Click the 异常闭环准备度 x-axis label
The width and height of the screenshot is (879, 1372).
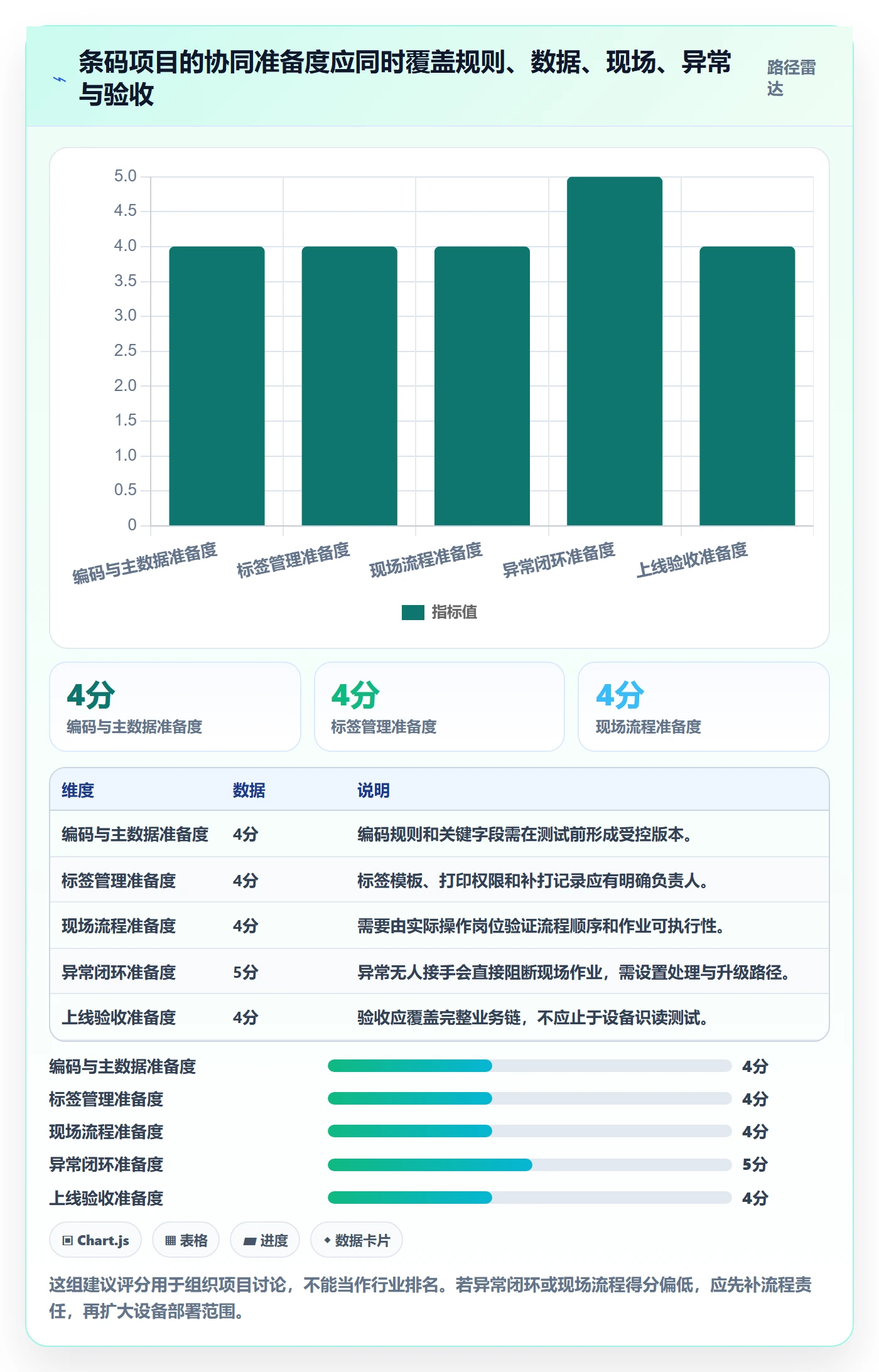[558, 560]
